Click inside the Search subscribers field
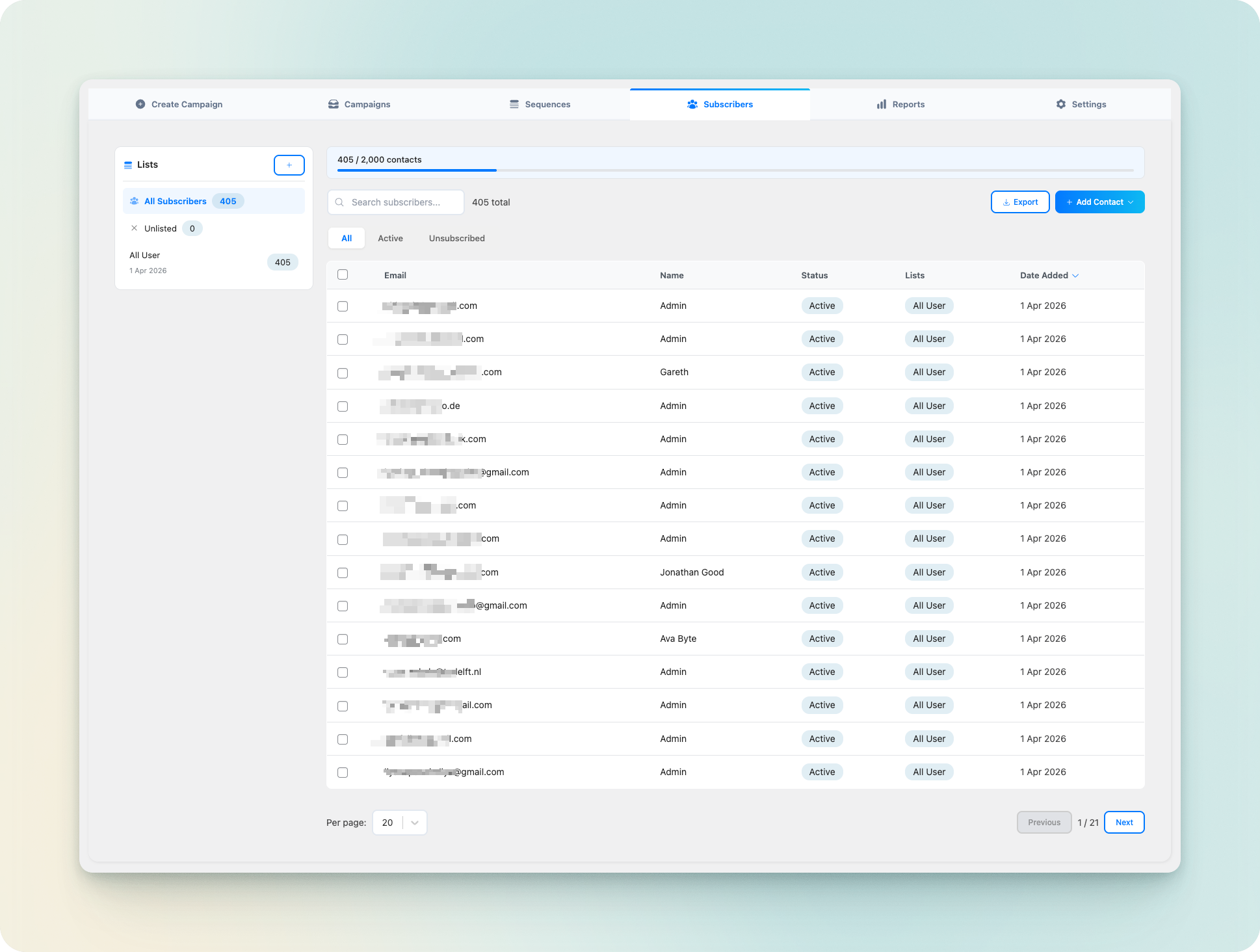The image size is (1260, 952). point(395,202)
